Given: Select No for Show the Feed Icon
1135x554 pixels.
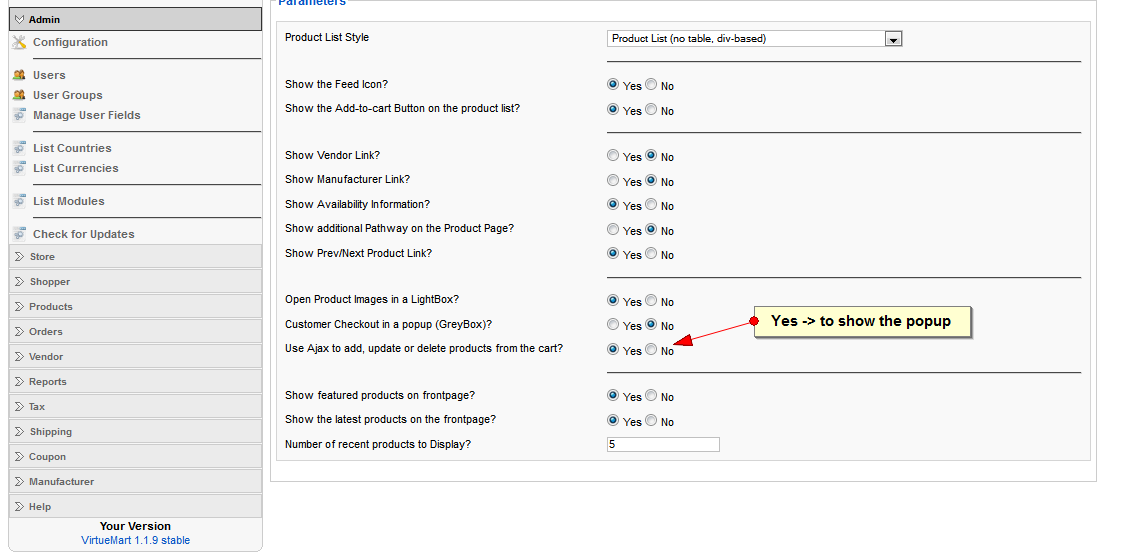Looking at the screenshot, I should click(x=651, y=85).
